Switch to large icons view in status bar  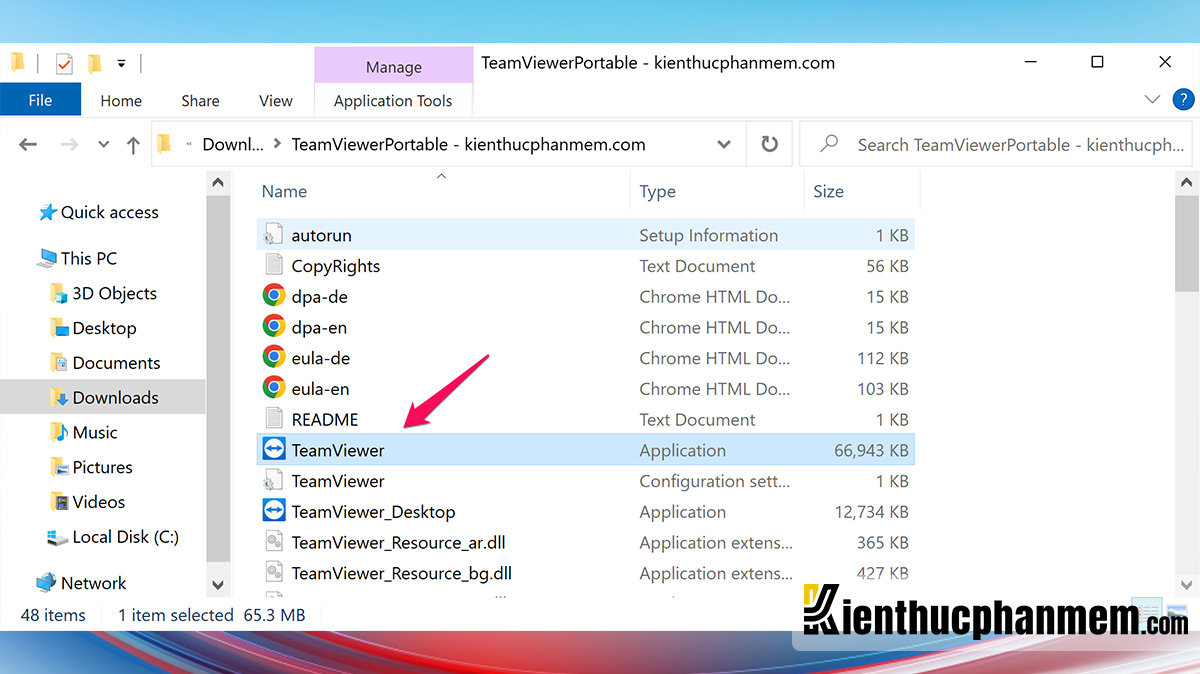tap(1176, 609)
